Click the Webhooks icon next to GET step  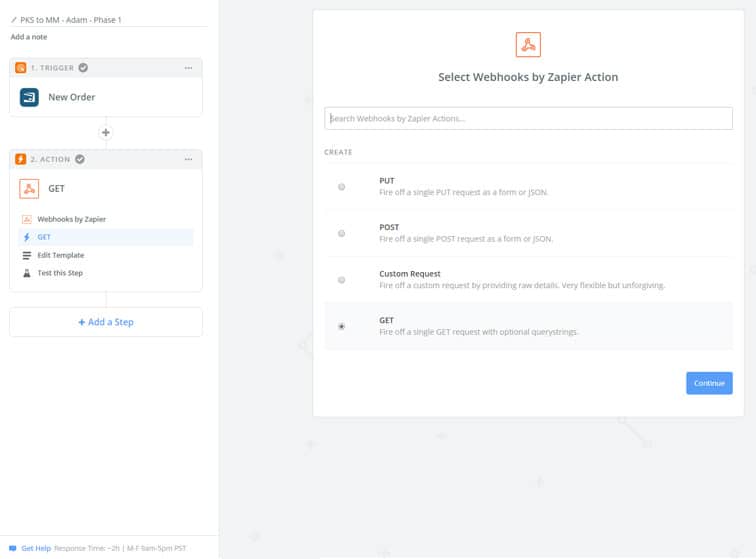30,189
